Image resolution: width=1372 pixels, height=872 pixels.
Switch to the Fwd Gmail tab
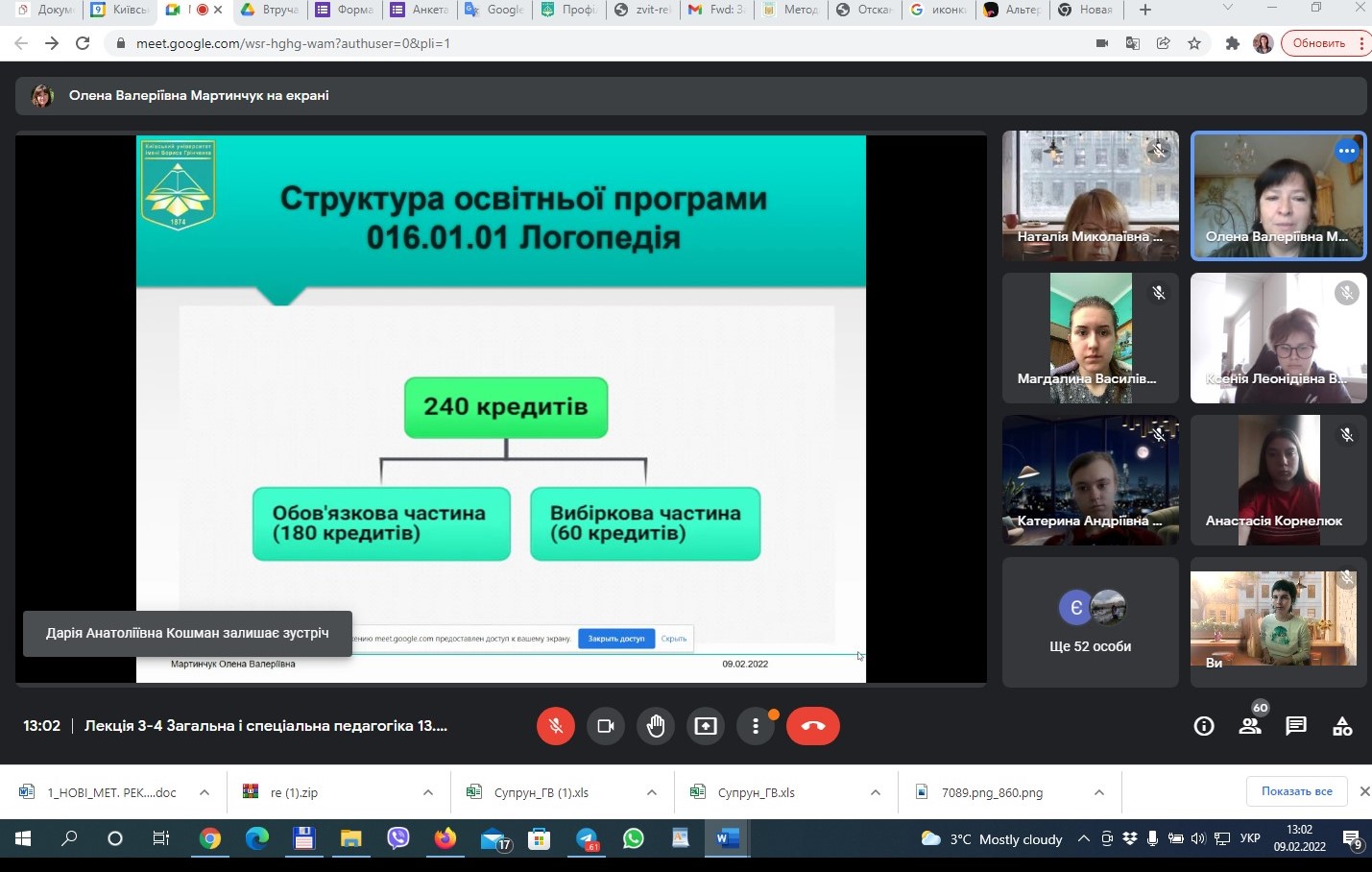click(x=716, y=10)
